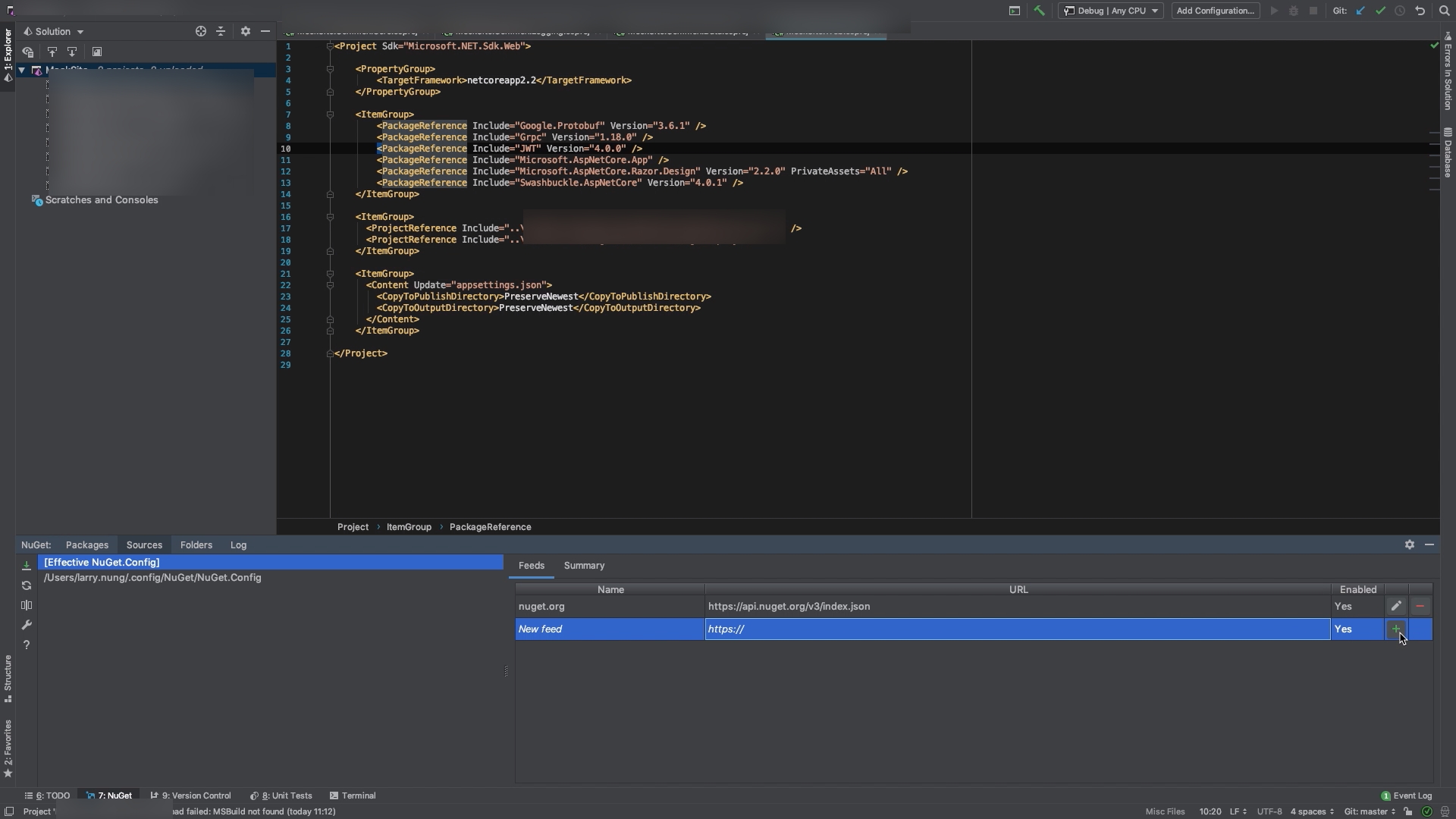This screenshot has width=1456, height=819.
Task: Click the NuGet refresh icon
Action: 27,585
